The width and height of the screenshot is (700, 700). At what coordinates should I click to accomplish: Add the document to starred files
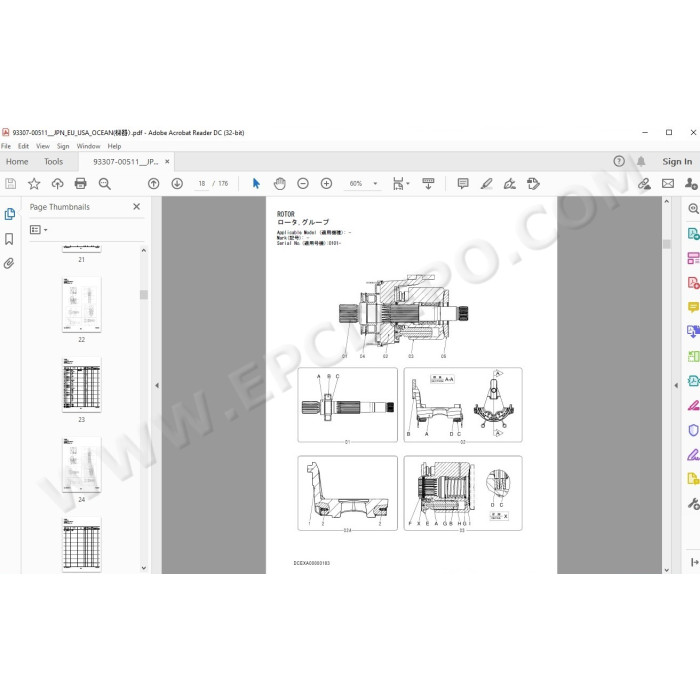tap(34, 183)
